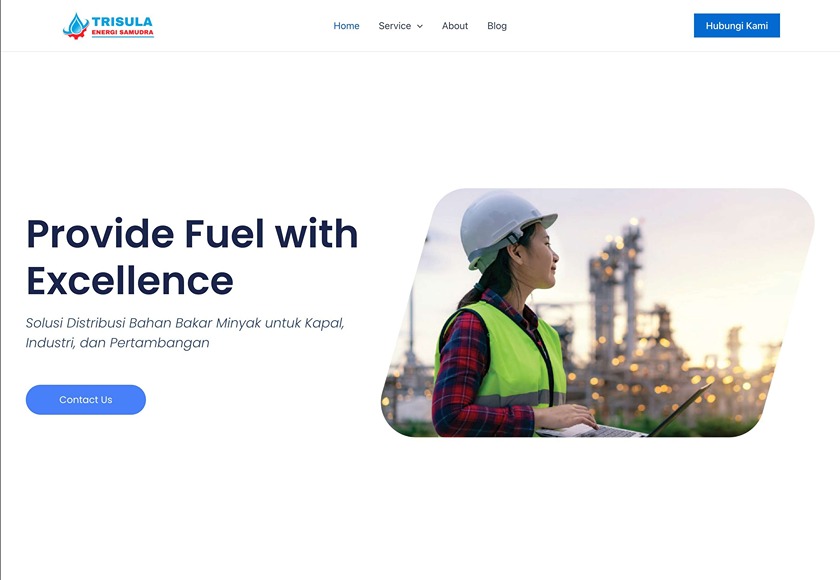This screenshot has width=840, height=580.
Task: Click the Trisula water drop logo icon
Action: 76,26
